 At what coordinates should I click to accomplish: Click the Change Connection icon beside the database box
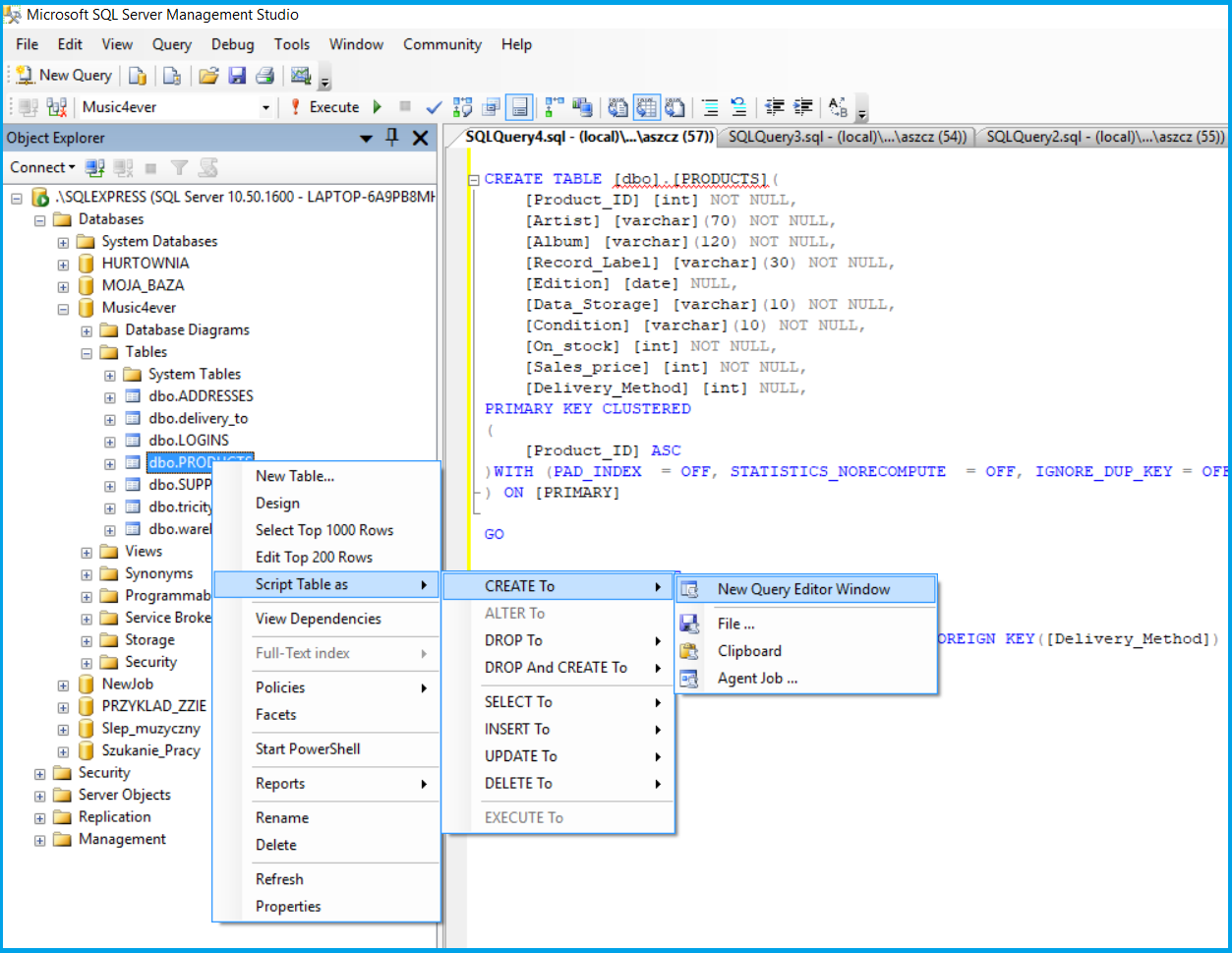(57, 107)
